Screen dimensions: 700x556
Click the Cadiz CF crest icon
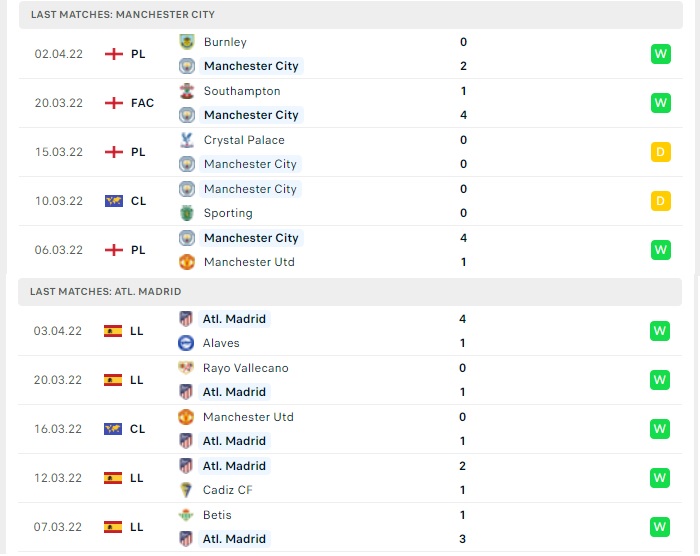coord(186,490)
